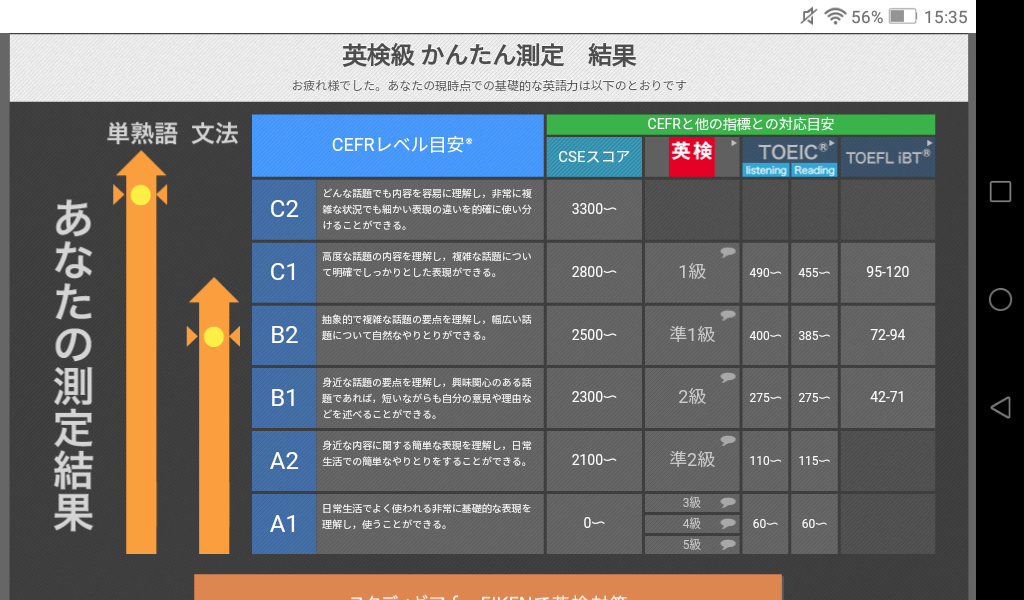
Task: Tap the speech bubble icon beside 1級
Action: coord(727,253)
